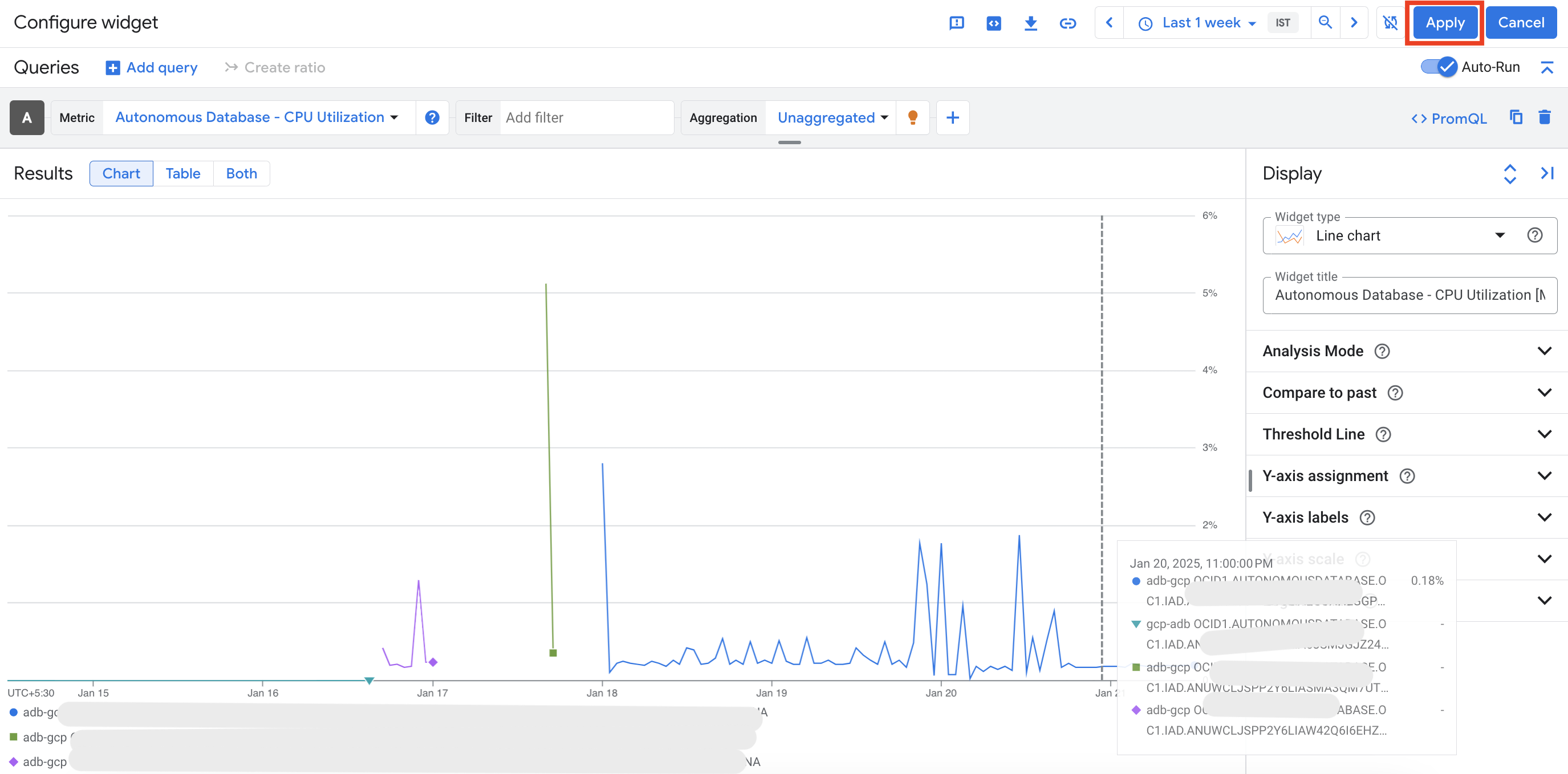Click the Add filter input field

tap(584, 117)
